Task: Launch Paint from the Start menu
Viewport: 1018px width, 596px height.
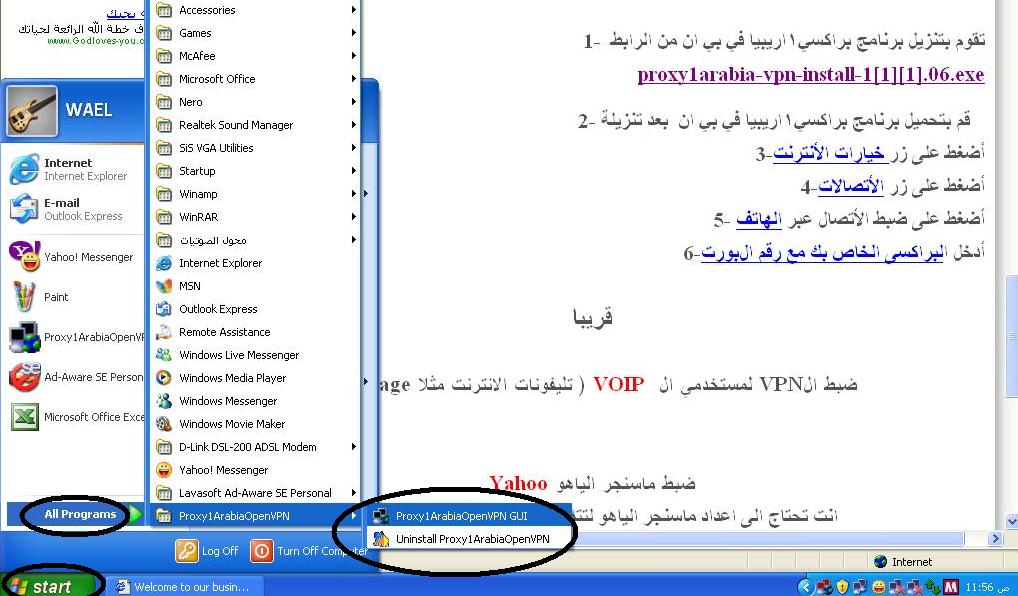Action: click(24, 297)
